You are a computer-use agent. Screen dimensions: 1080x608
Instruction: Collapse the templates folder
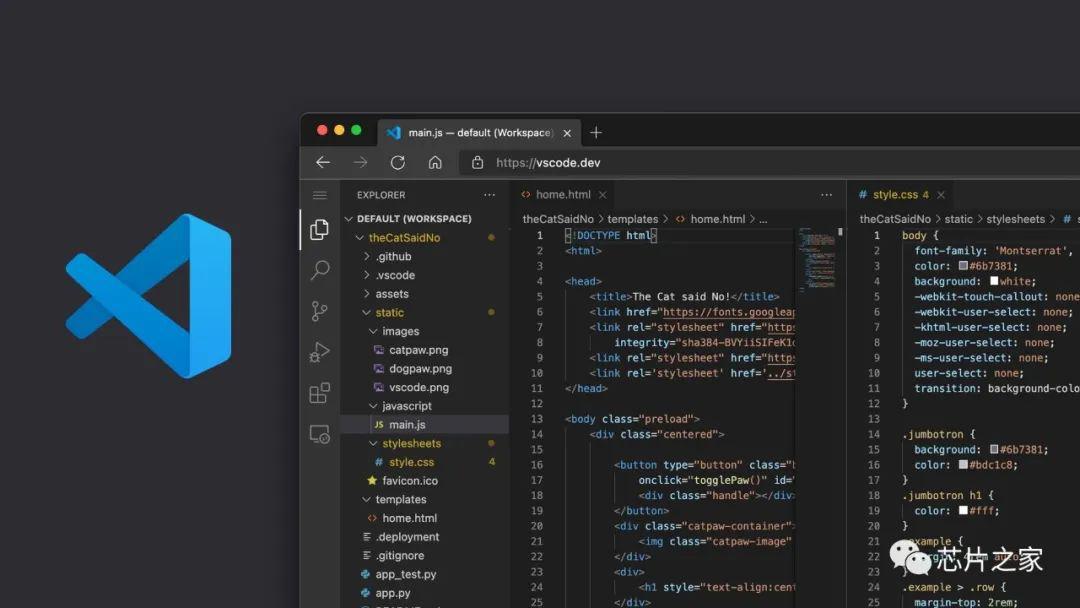pyautogui.click(x=366, y=499)
